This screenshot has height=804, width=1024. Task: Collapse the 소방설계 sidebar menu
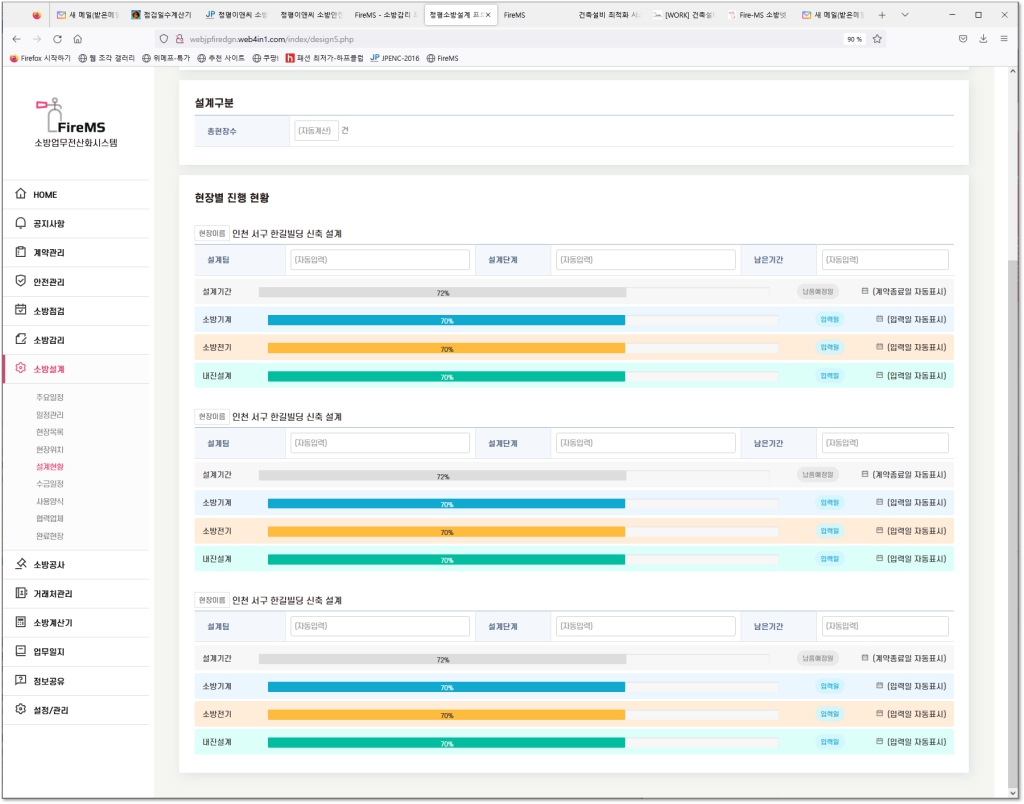[50, 368]
